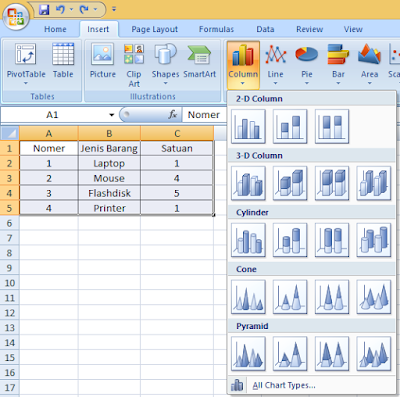Open the Column chart dropdown
400x397 pixels.
point(243,65)
